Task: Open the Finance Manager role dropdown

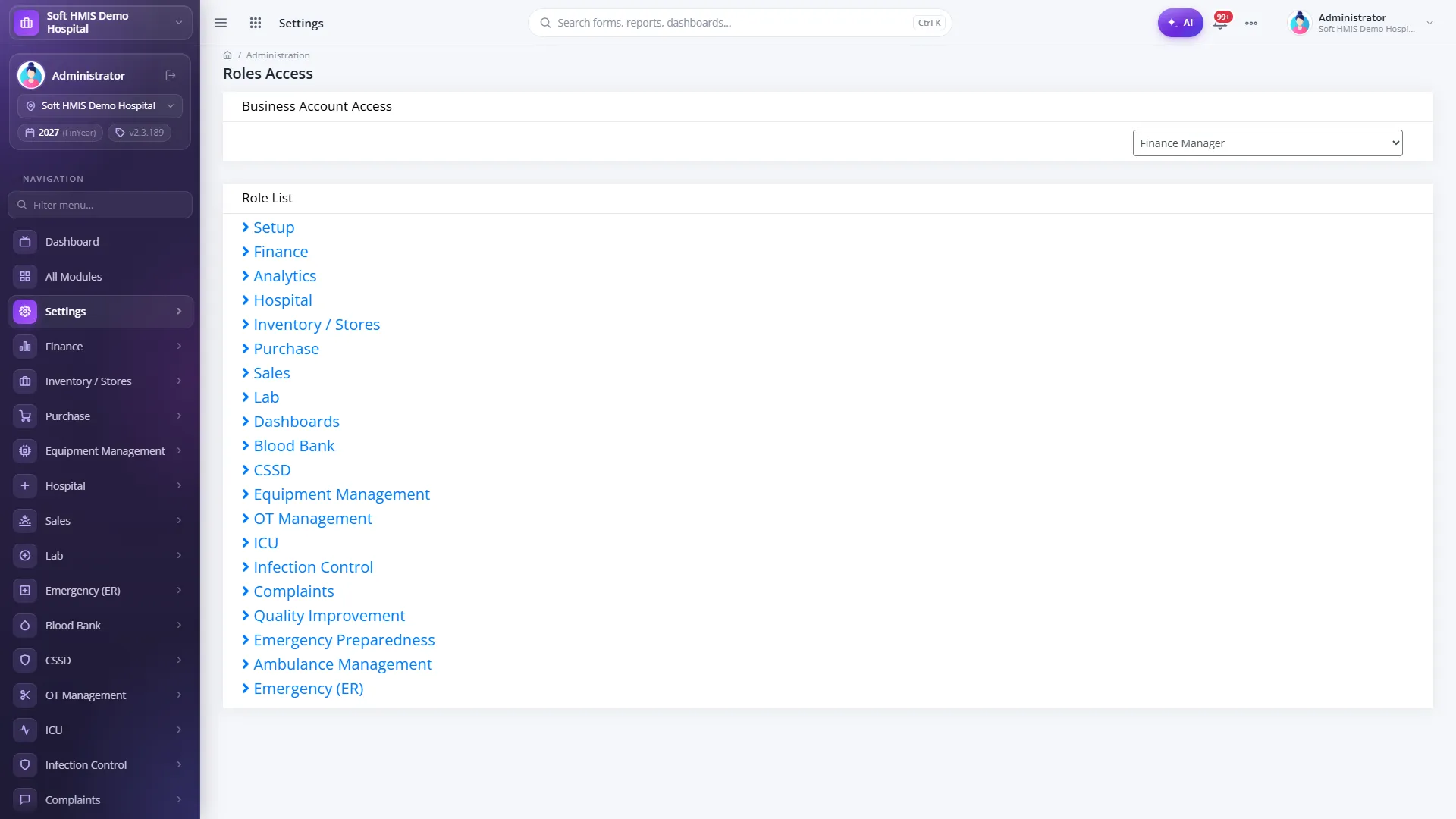Action: pos(1267,143)
